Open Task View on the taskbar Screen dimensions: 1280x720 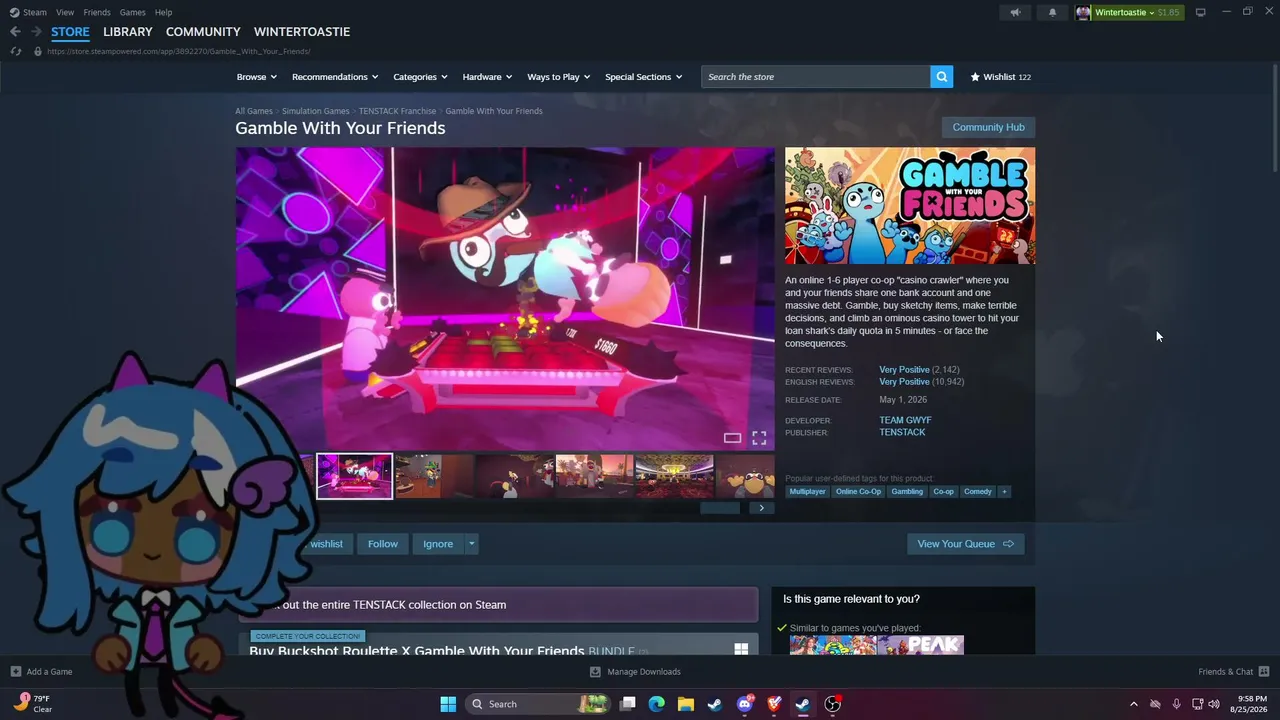click(x=627, y=704)
